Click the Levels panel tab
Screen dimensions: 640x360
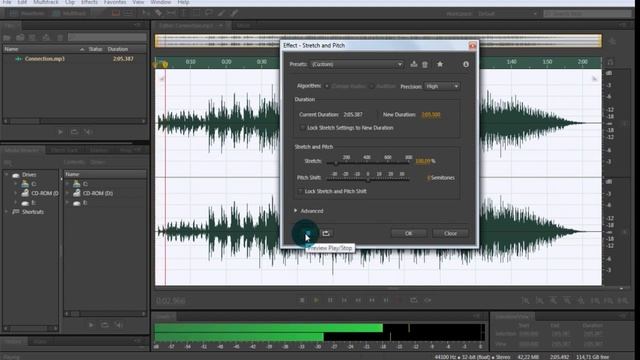(x=163, y=316)
